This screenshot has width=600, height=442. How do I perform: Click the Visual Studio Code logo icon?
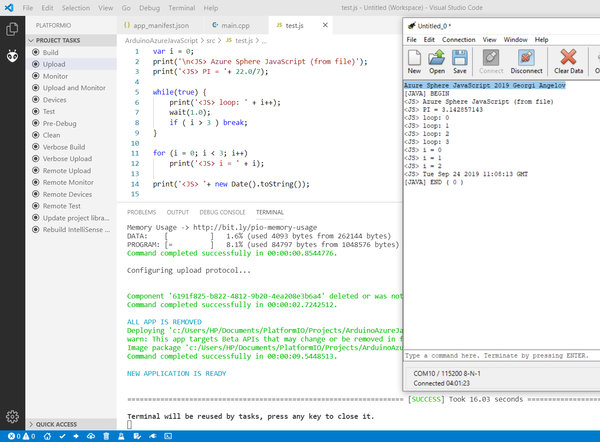(x=9, y=8)
